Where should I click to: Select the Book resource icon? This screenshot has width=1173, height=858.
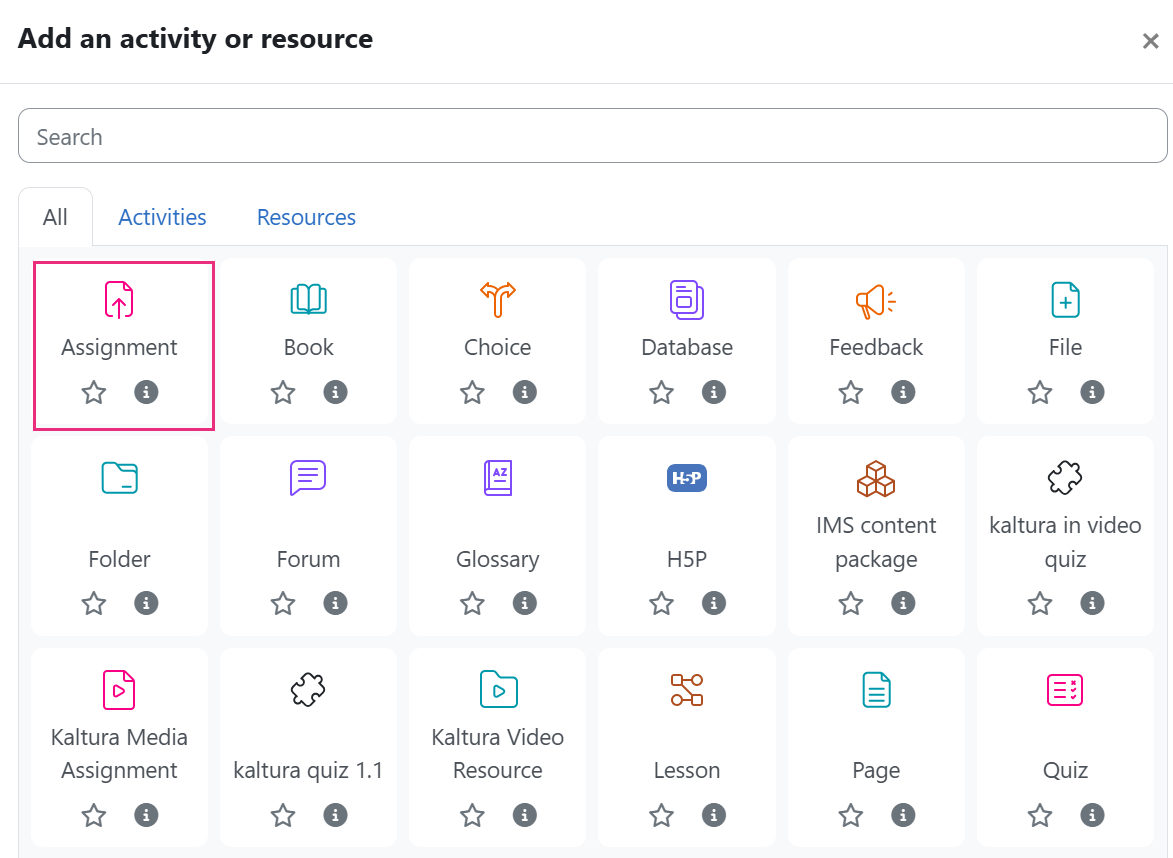tap(308, 300)
